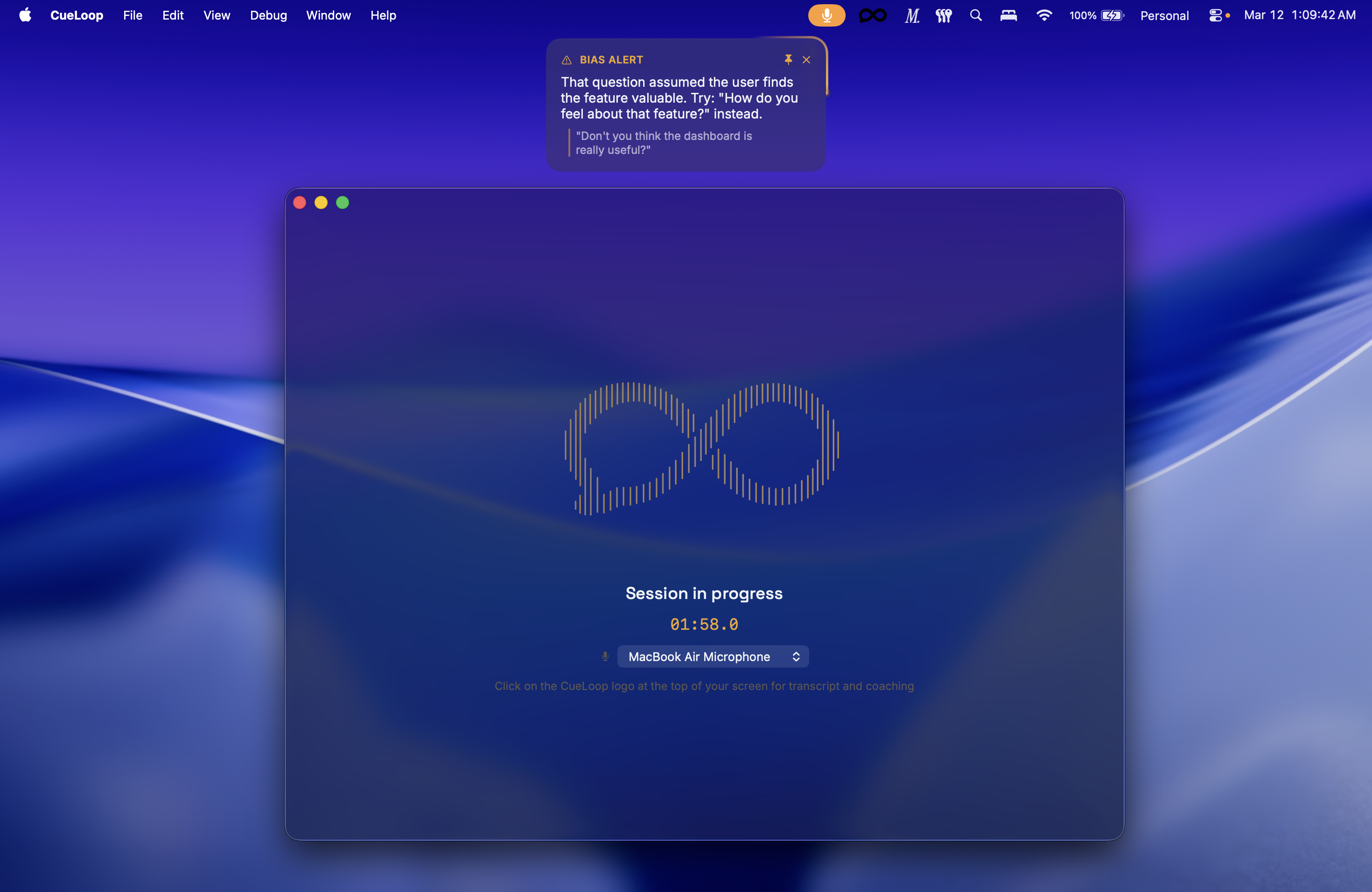Open the Wi-Fi status menu
Viewport: 1372px width, 892px height.
click(x=1043, y=15)
